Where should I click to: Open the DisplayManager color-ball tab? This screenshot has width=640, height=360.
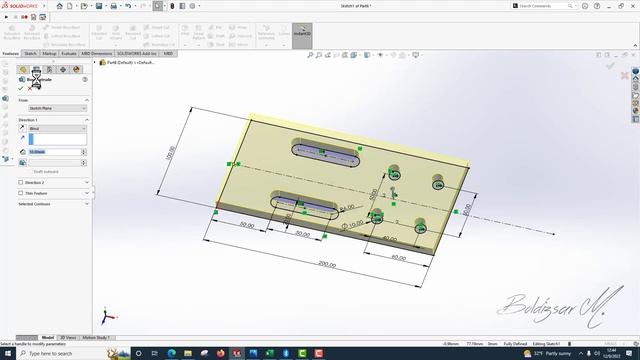pos(76,69)
